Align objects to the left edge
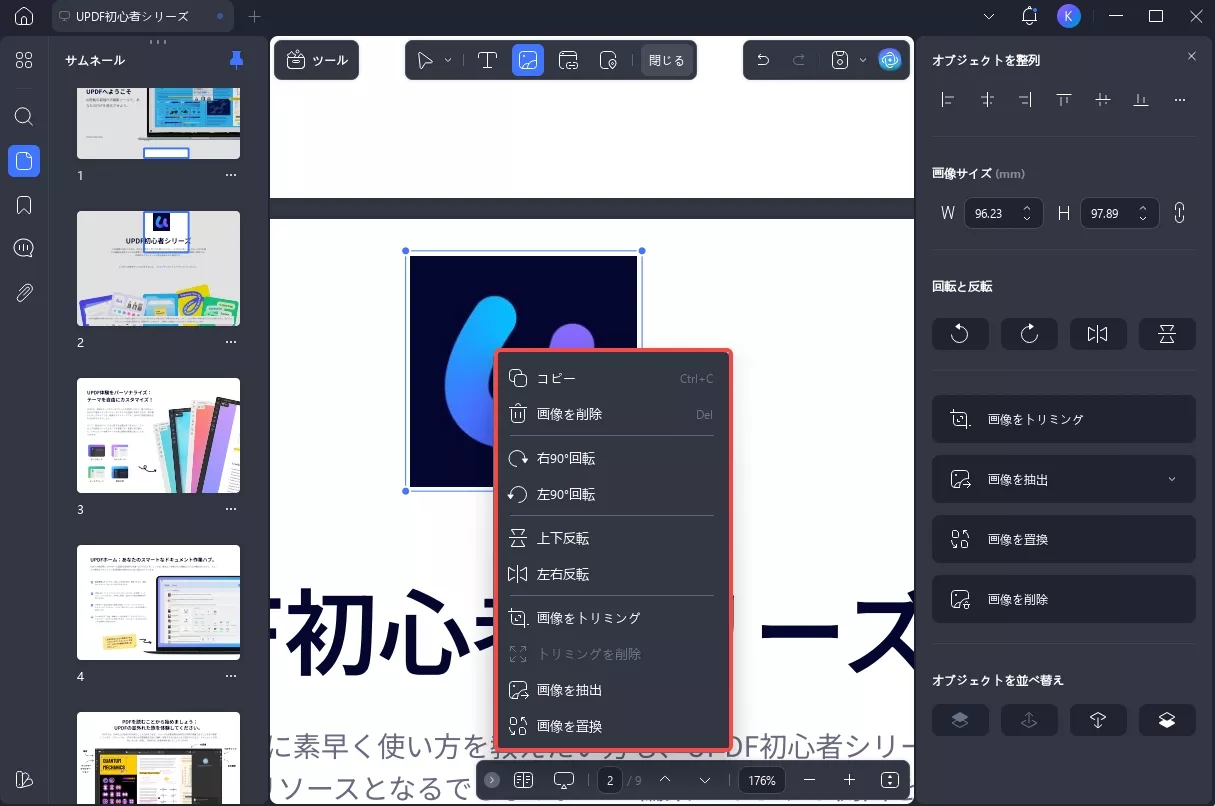The height and width of the screenshot is (806, 1215). [x=948, y=99]
